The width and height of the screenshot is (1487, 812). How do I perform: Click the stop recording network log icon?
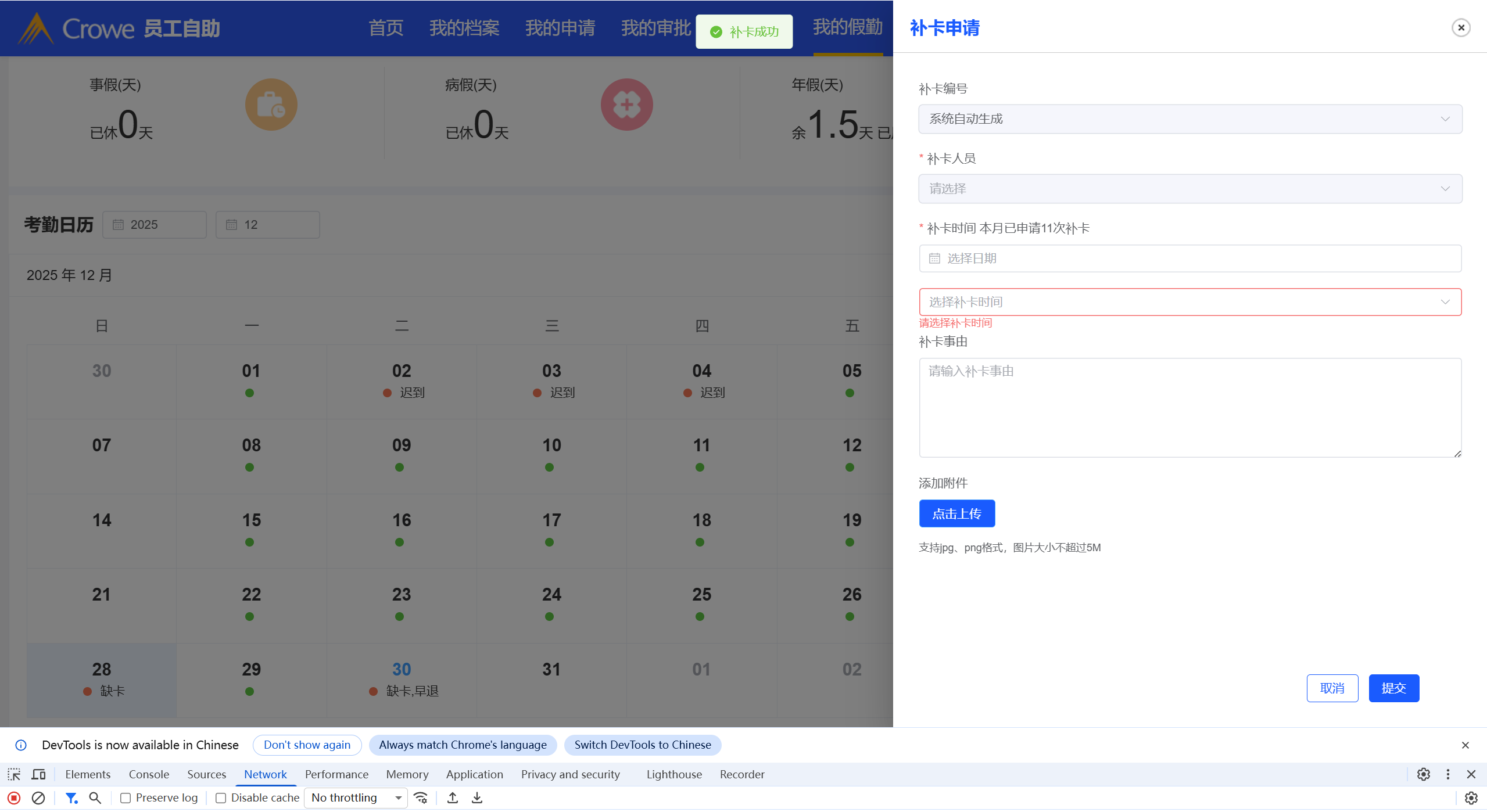pos(14,798)
